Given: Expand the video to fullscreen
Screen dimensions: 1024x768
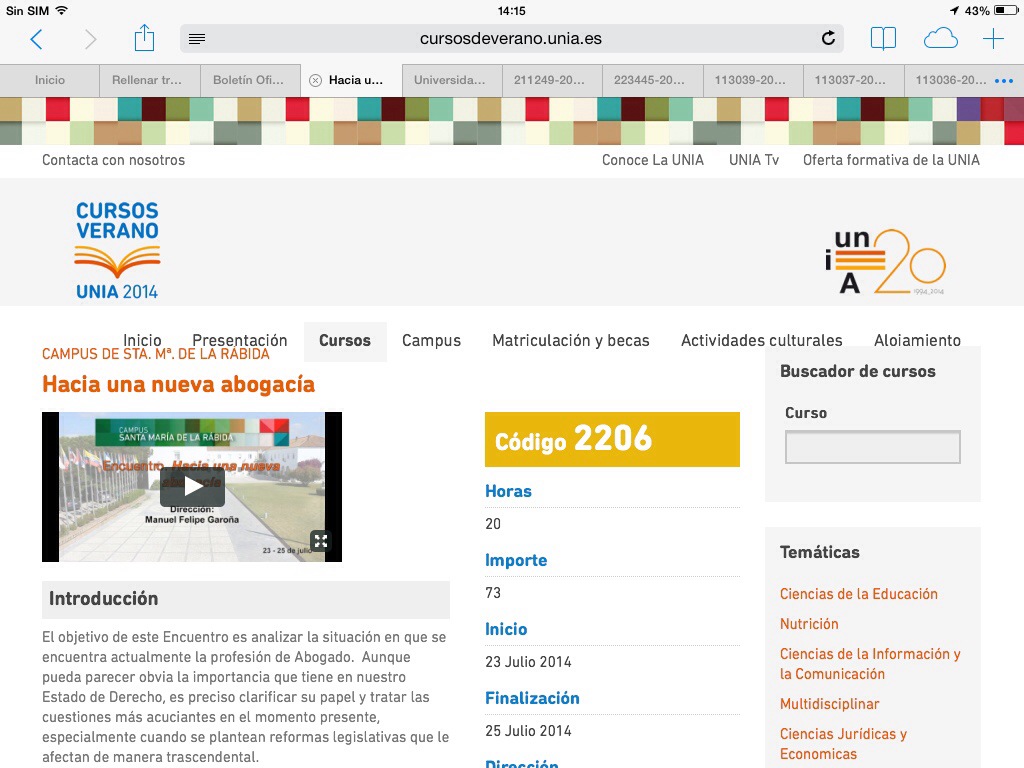Looking at the screenshot, I should click(x=320, y=541).
